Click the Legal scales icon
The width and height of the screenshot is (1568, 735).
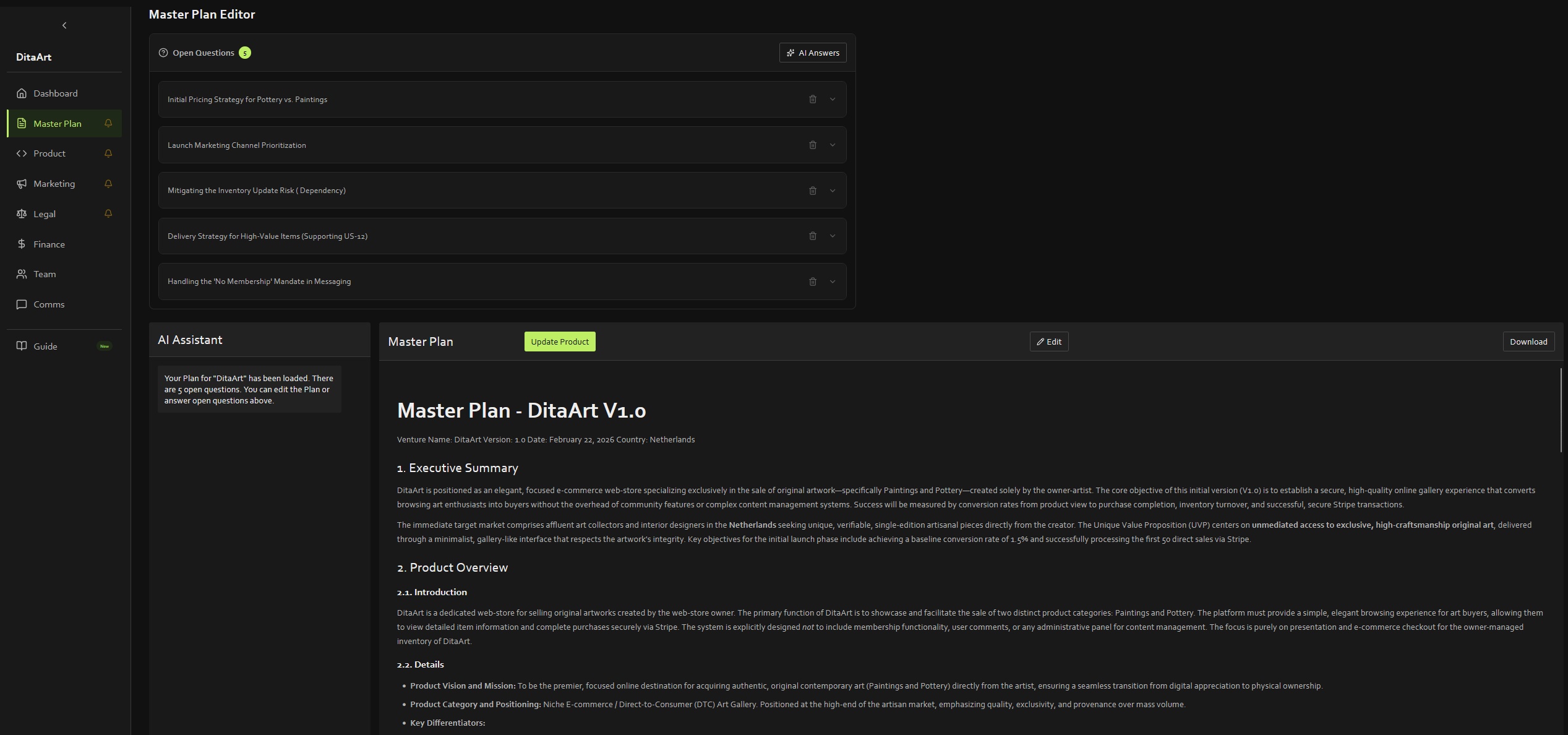22,213
